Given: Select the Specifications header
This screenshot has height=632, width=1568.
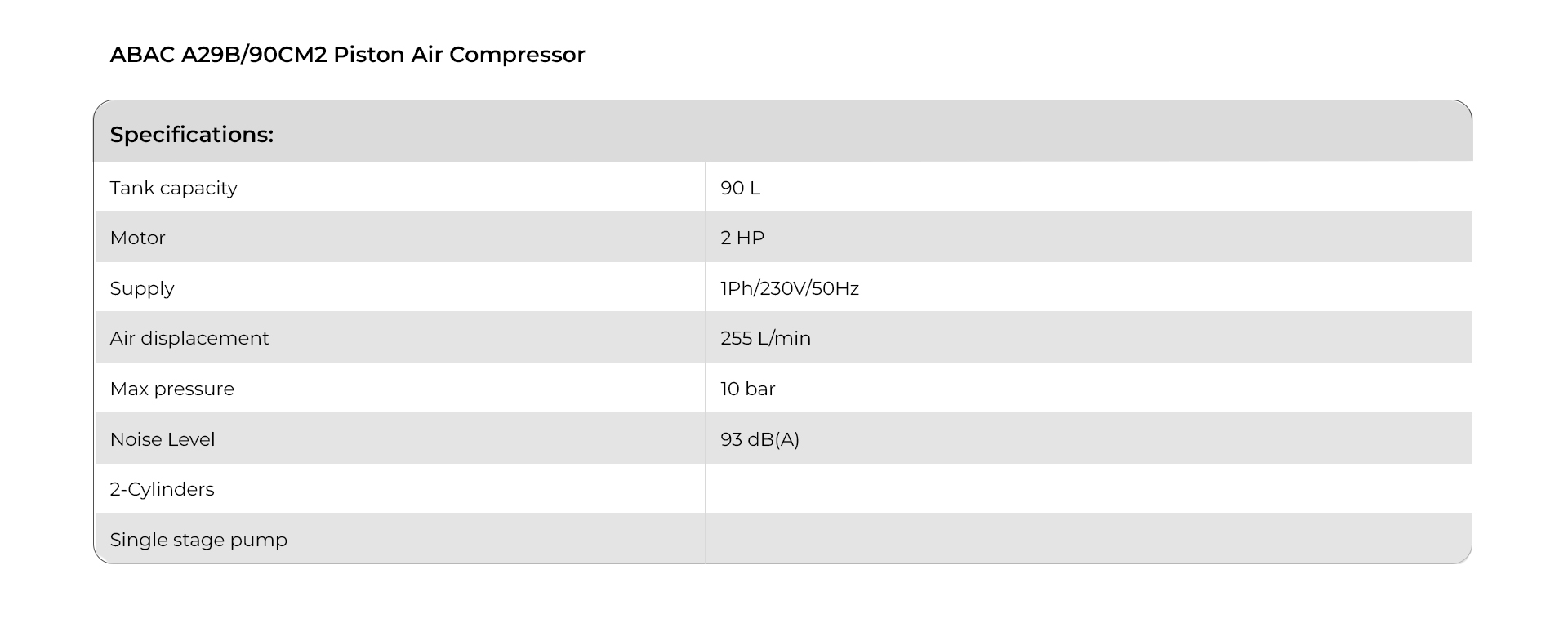Looking at the screenshot, I should tap(191, 135).
